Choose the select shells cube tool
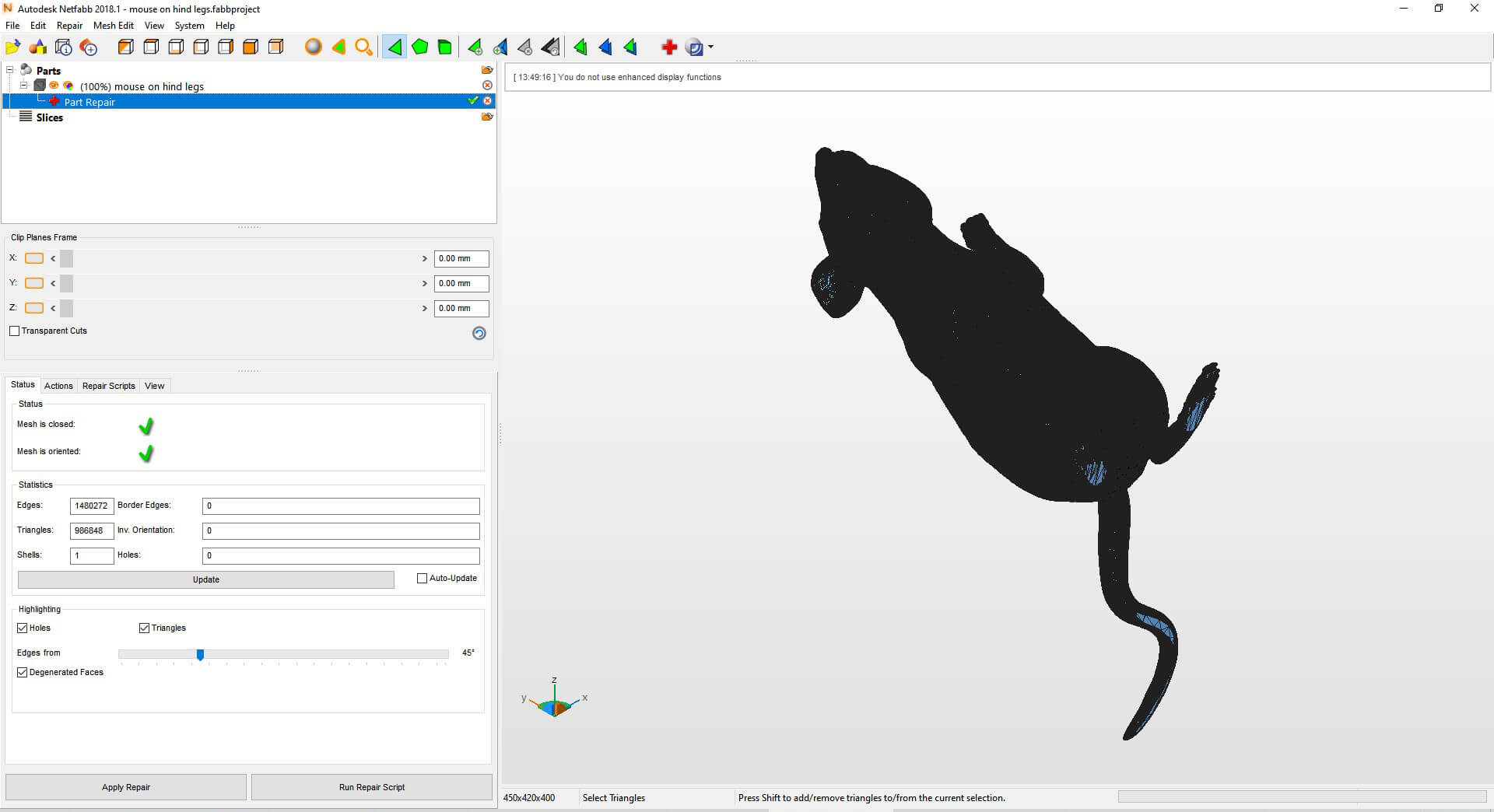Viewport: 1494px width, 812px height. [x=445, y=47]
